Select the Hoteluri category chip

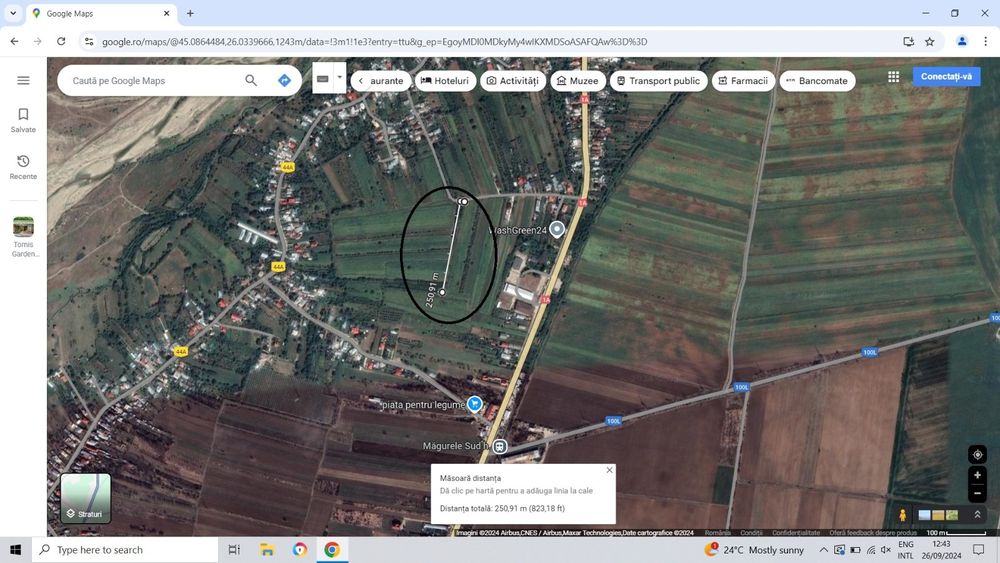445,81
